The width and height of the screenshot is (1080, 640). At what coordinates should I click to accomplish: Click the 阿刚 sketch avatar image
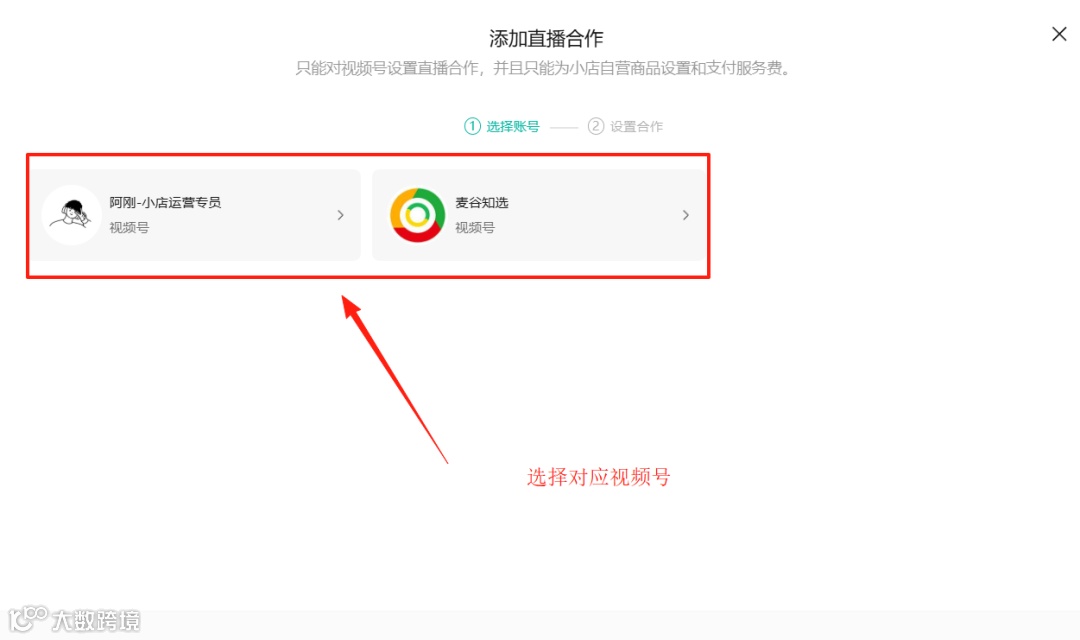pos(72,215)
